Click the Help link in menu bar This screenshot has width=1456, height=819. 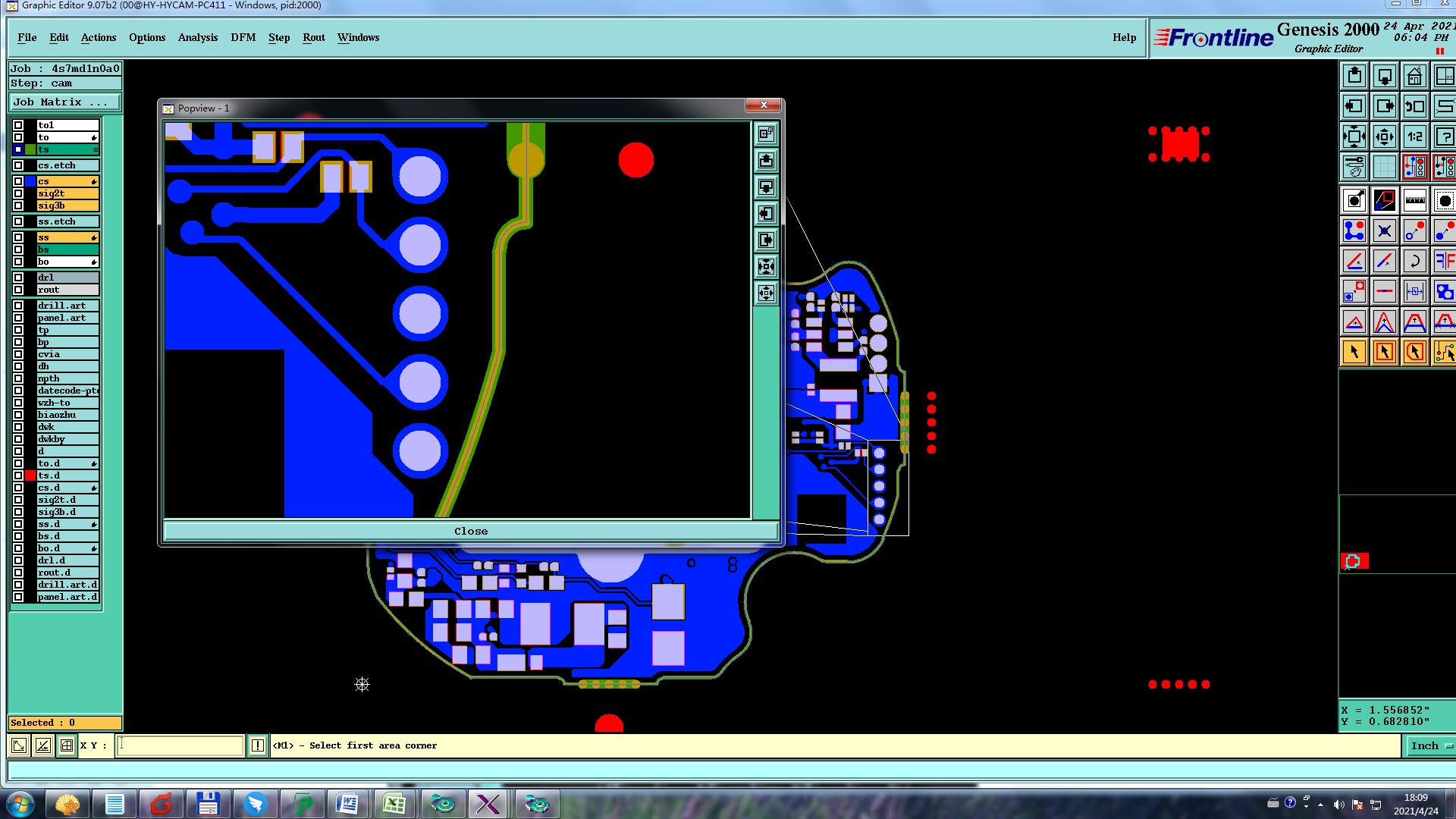pos(1124,37)
